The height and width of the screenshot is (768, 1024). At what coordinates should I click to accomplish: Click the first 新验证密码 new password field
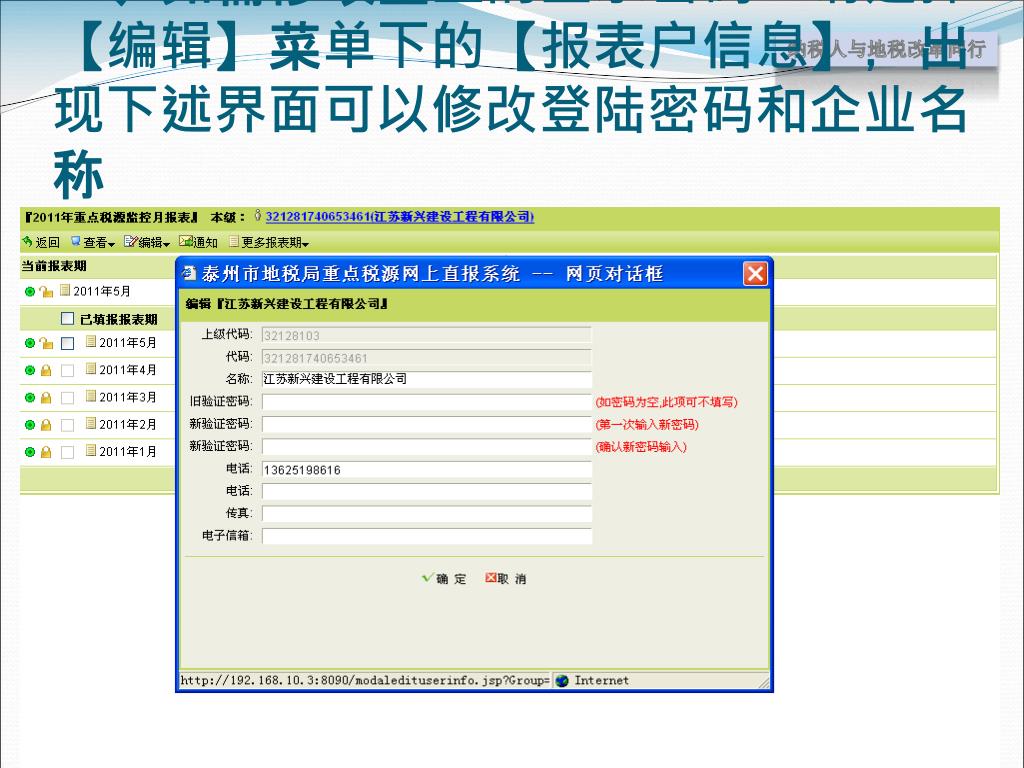426,424
